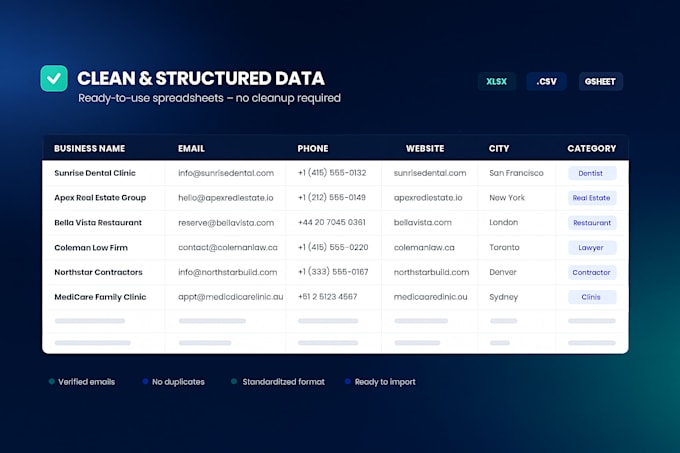
Task: Click the Lawyer category tag
Action: (592, 248)
